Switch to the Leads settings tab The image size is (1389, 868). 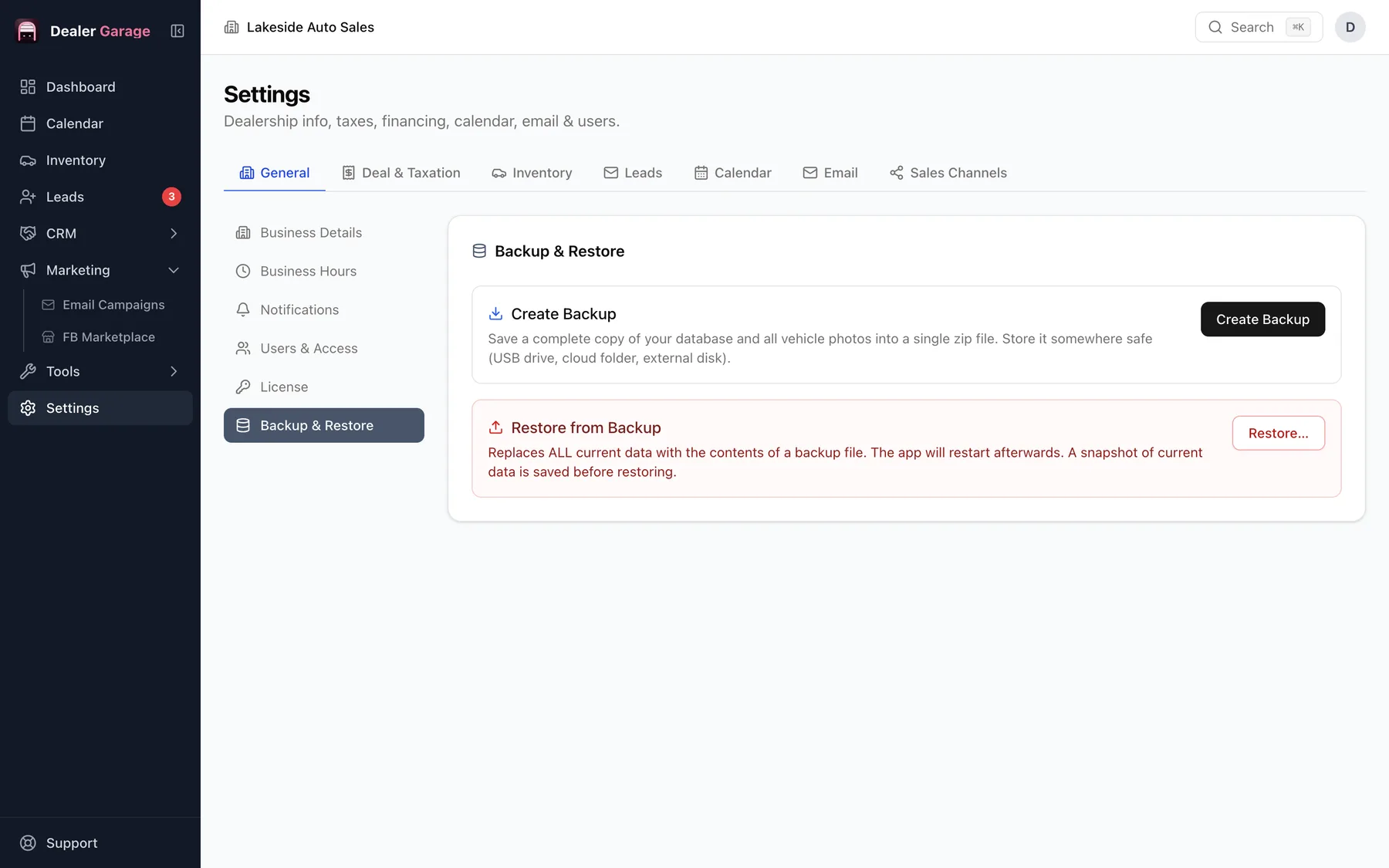633,173
